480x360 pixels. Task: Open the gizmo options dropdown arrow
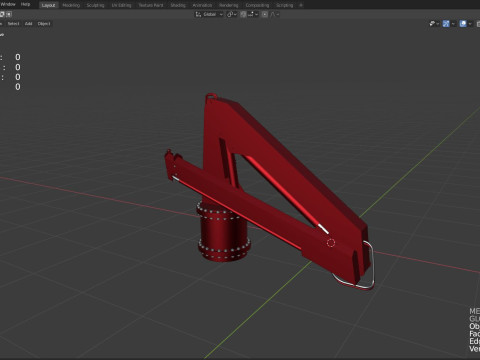(x=453, y=24)
